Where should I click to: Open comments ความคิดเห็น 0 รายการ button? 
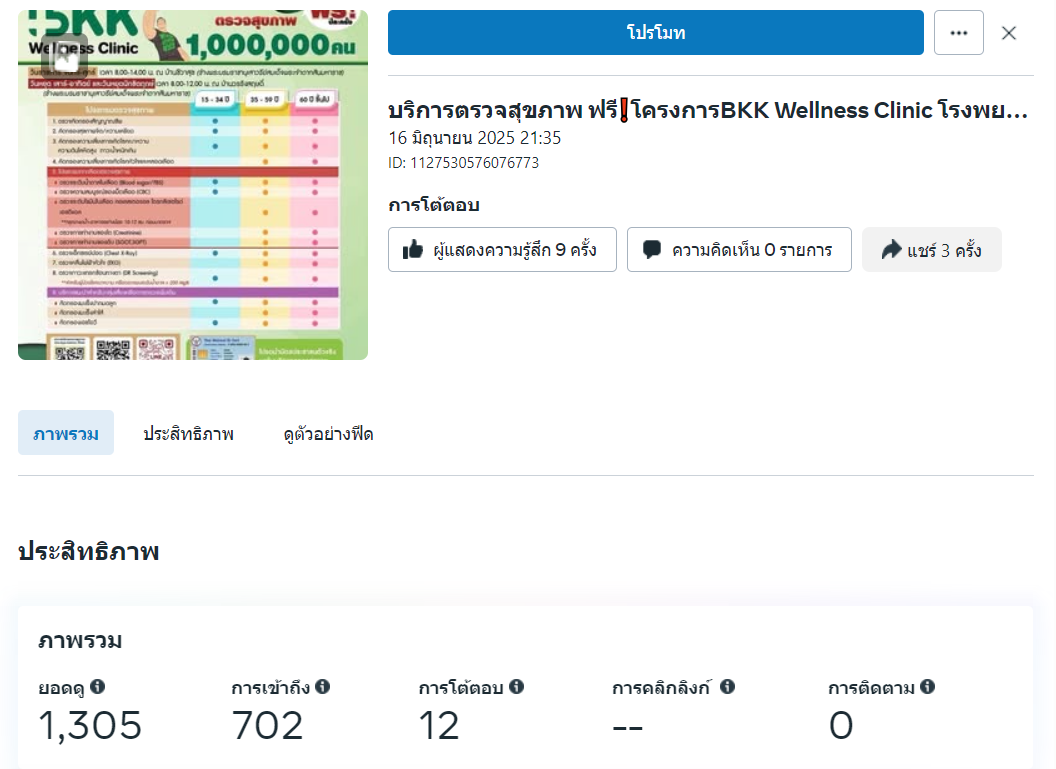pyautogui.click(x=739, y=250)
